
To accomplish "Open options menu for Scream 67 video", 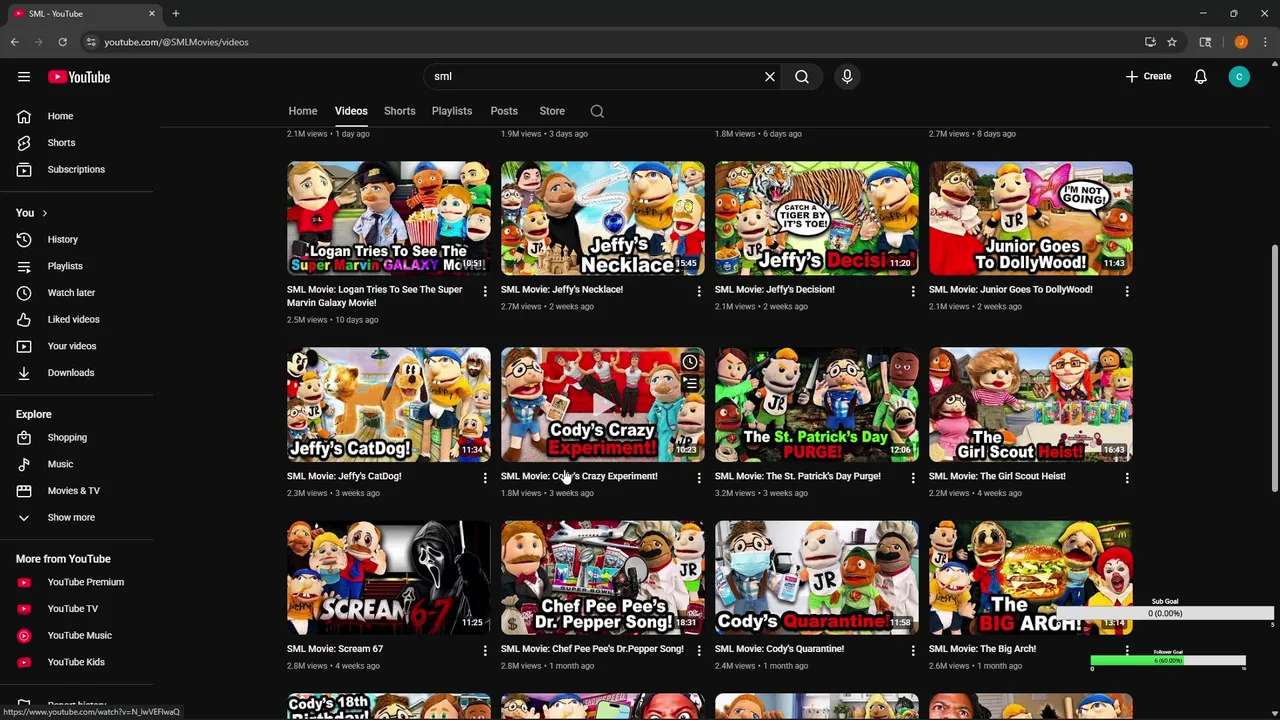I will coord(485,651).
